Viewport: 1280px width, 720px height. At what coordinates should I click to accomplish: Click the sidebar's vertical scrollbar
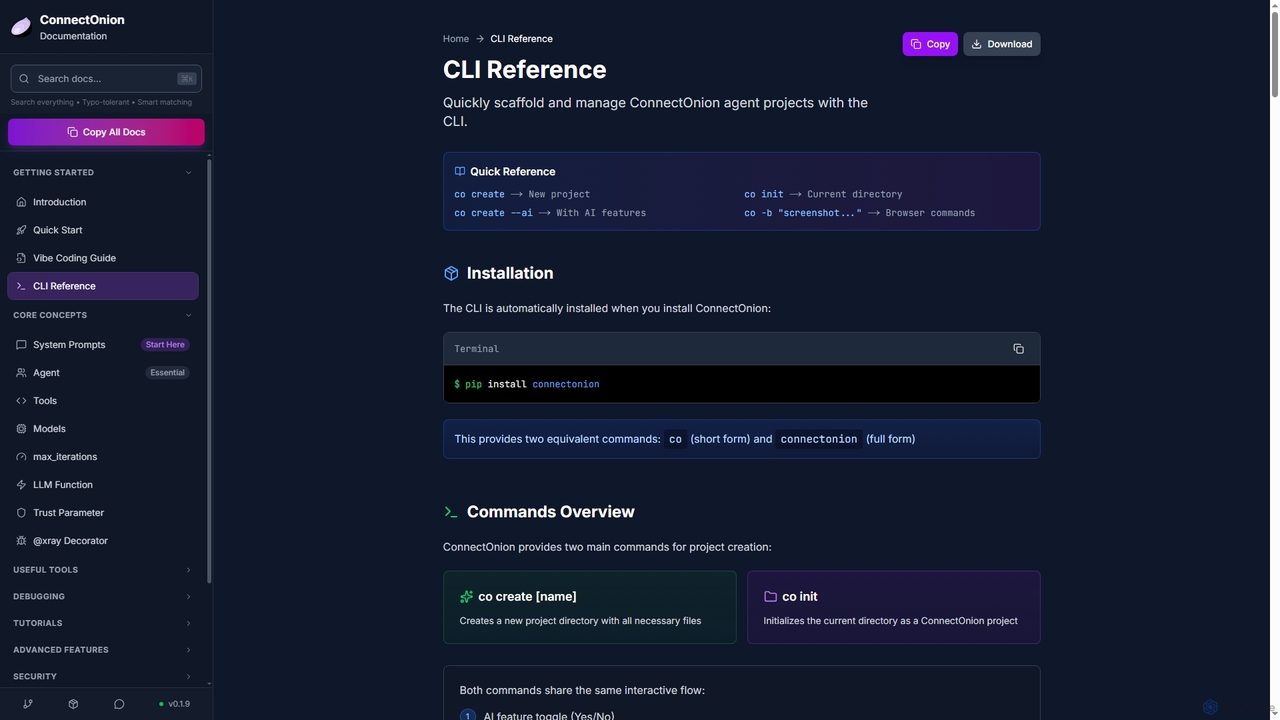209,370
